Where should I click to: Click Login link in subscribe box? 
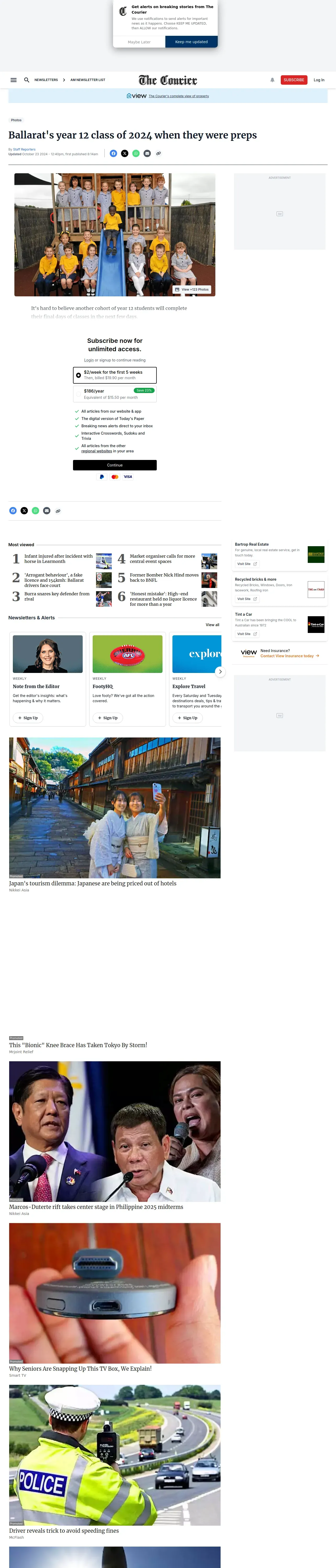coord(89,360)
